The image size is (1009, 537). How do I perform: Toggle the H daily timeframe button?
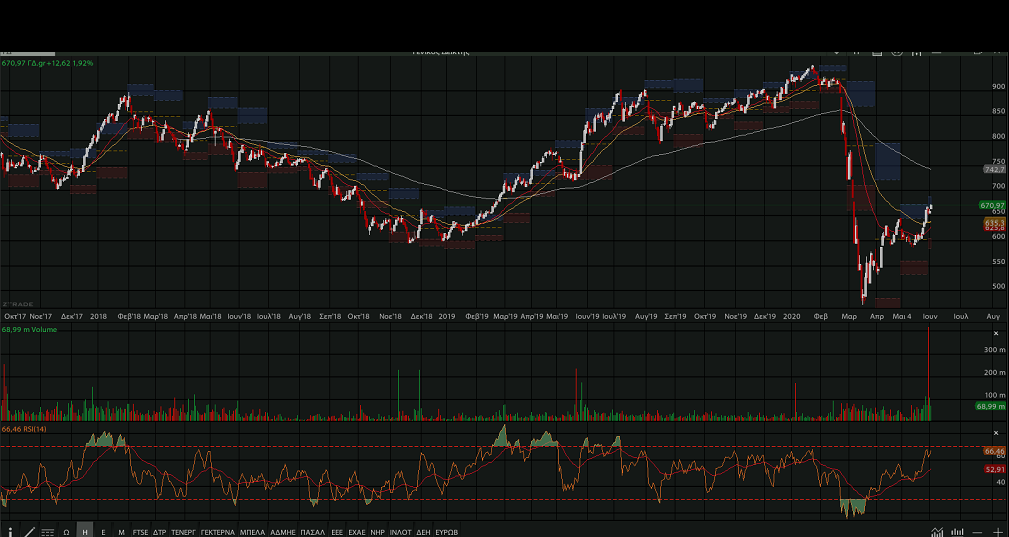pos(85,532)
